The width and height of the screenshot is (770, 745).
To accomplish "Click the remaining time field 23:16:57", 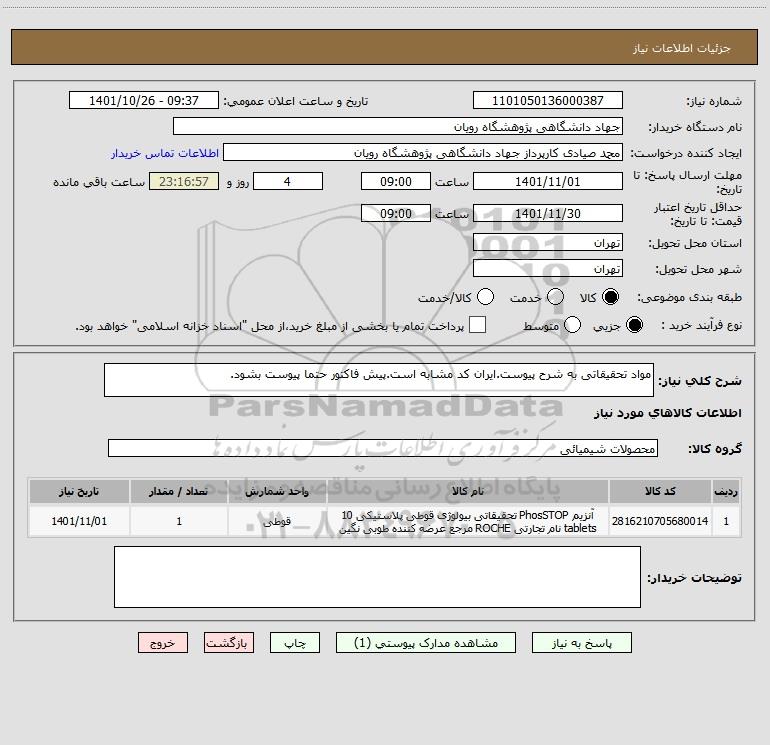I will [184, 181].
